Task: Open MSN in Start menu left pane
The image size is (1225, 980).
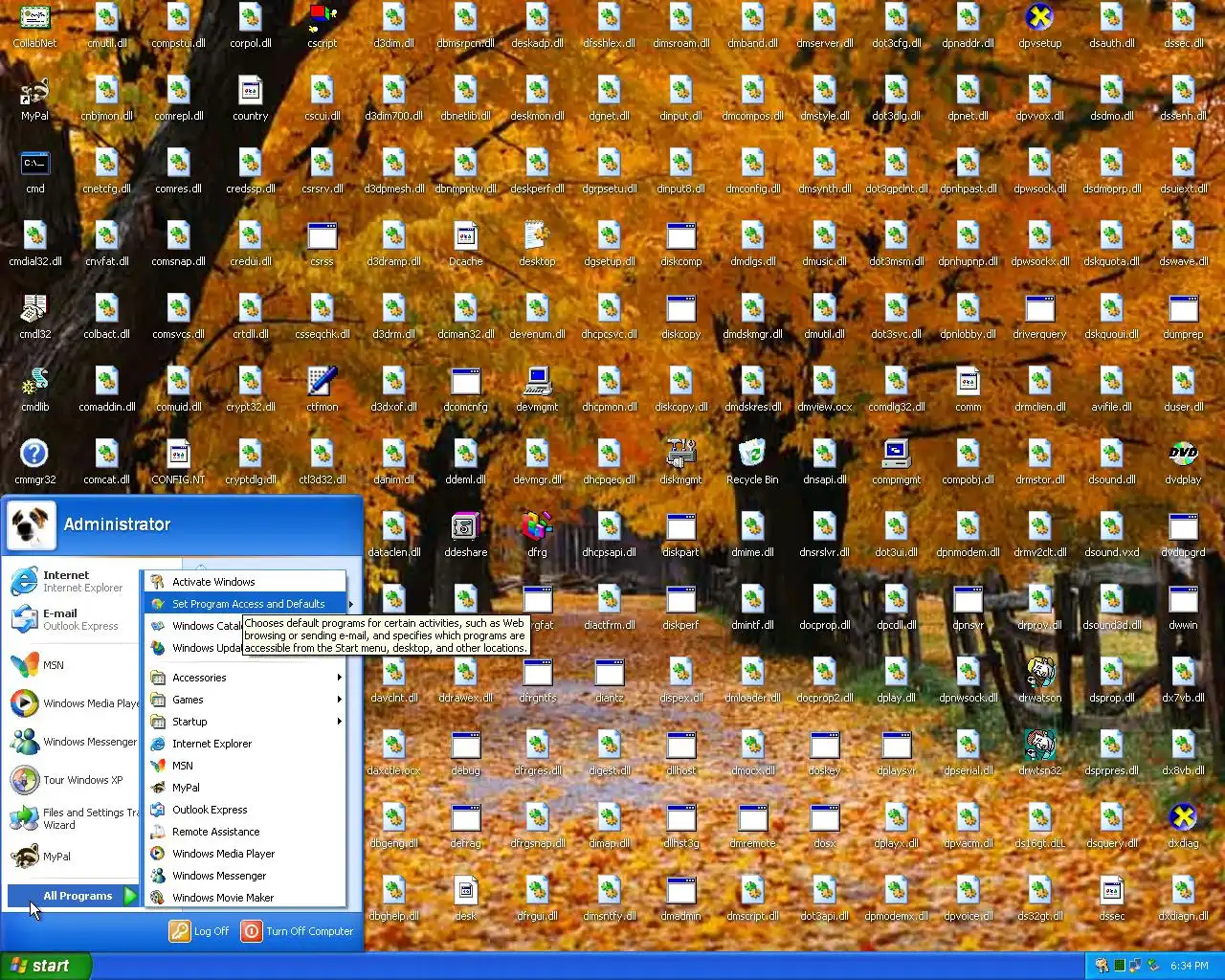Action: pos(74,664)
